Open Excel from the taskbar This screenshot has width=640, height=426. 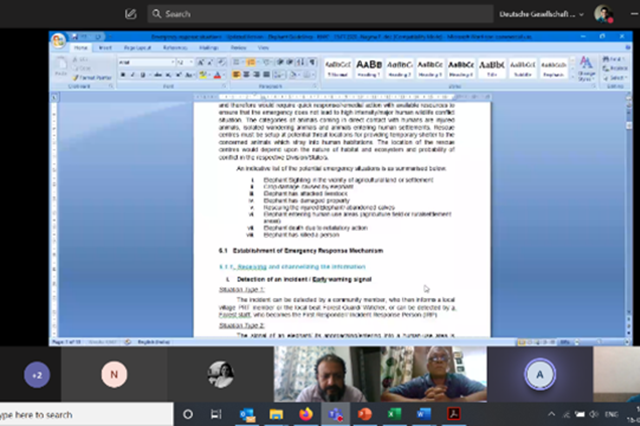click(393, 413)
